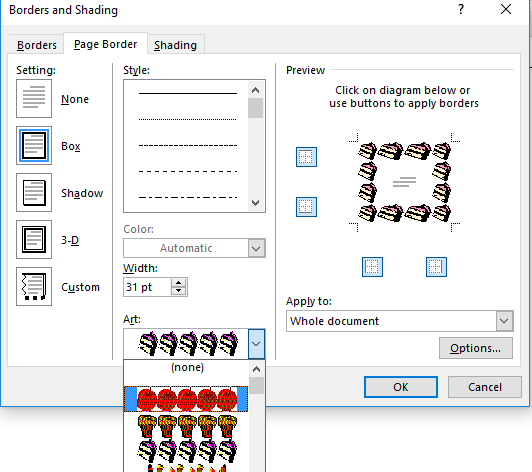
Task: Toggle the top border in preview
Action: (306, 157)
